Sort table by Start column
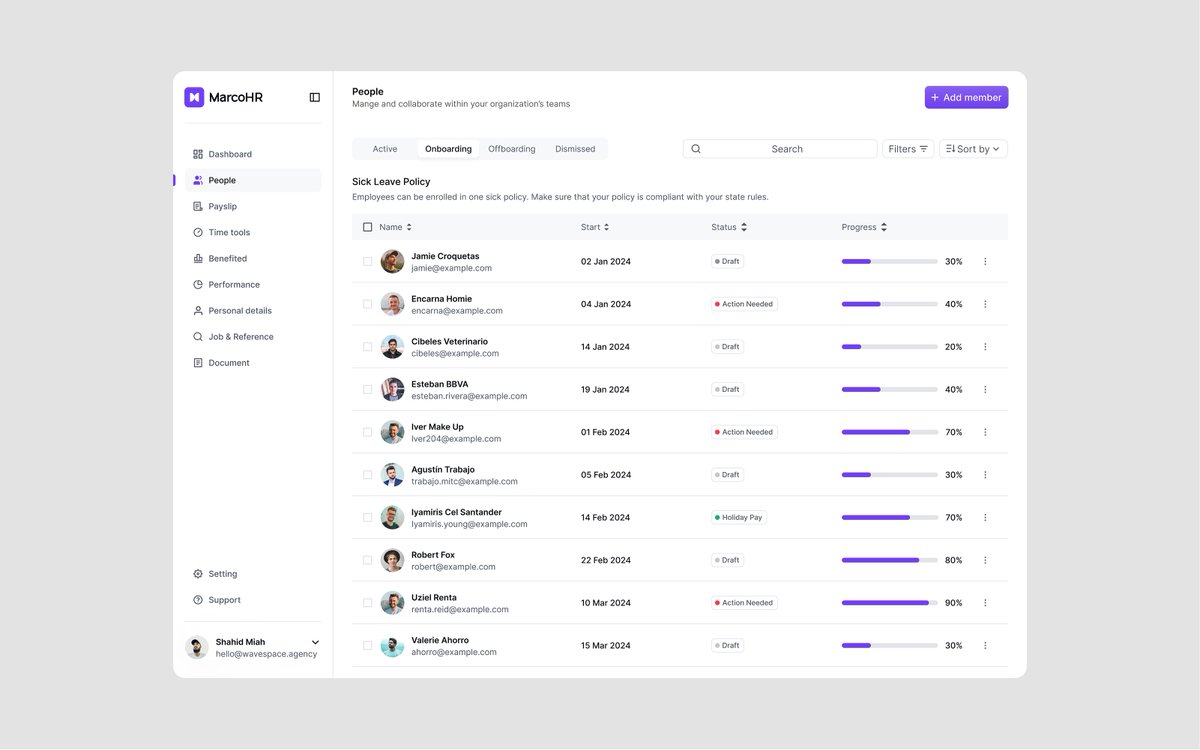This screenshot has width=1200, height=750. point(595,227)
